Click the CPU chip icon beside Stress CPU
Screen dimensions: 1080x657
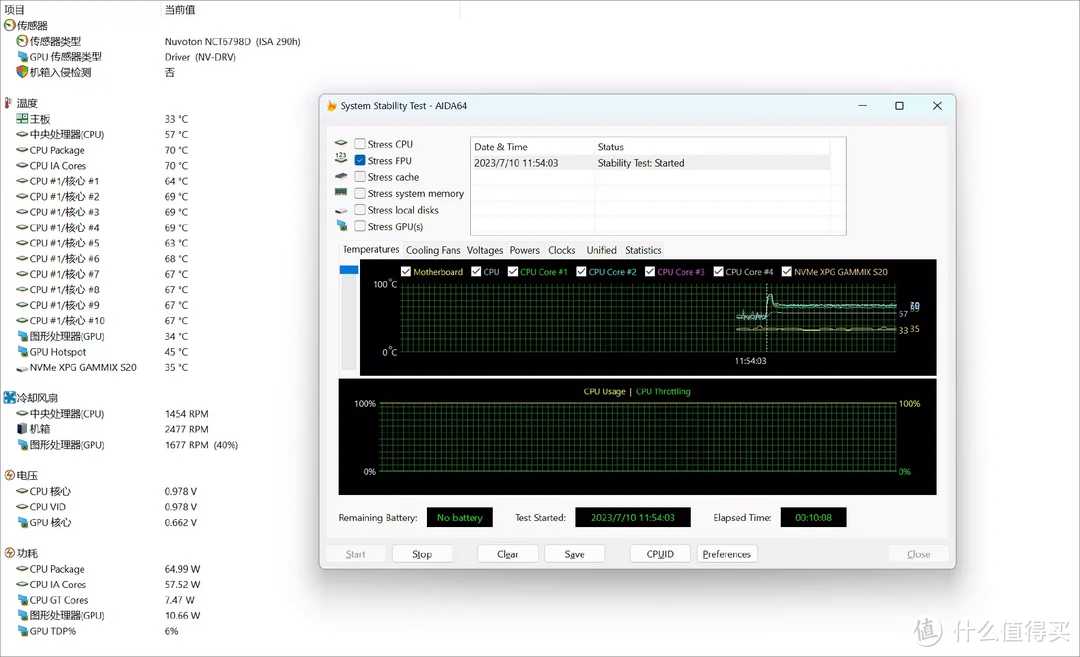click(x=340, y=143)
